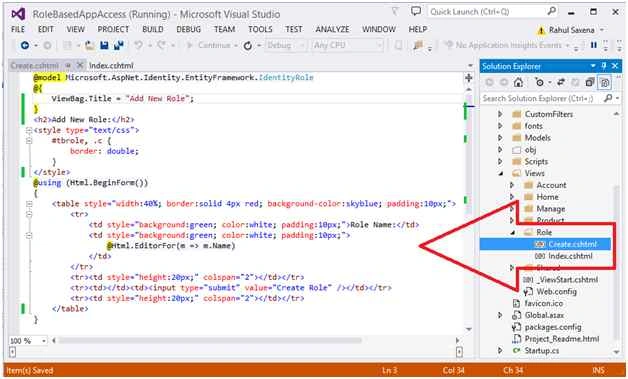Click the Quick Launch search icon
The height and width of the screenshot is (379, 628).
click(x=552, y=11)
